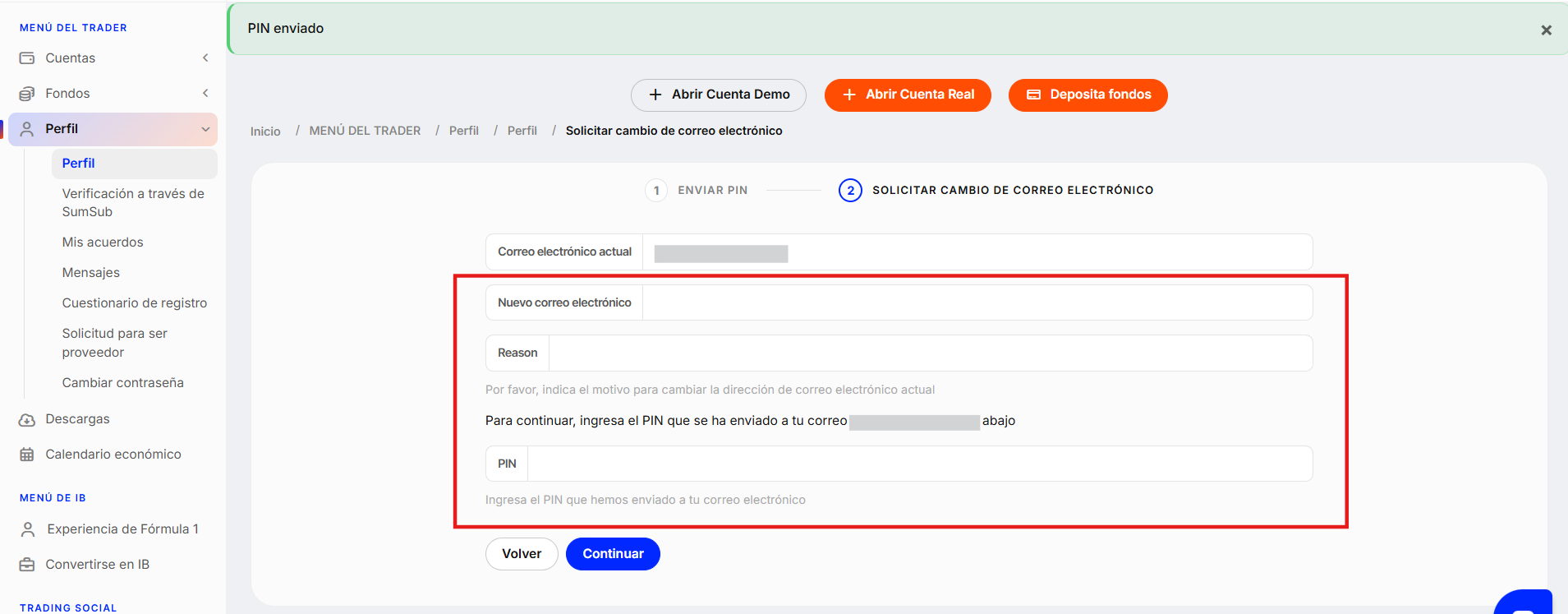The height and width of the screenshot is (614, 1568).
Task: Go to Cambiar contraseña
Action: click(x=123, y=383)
